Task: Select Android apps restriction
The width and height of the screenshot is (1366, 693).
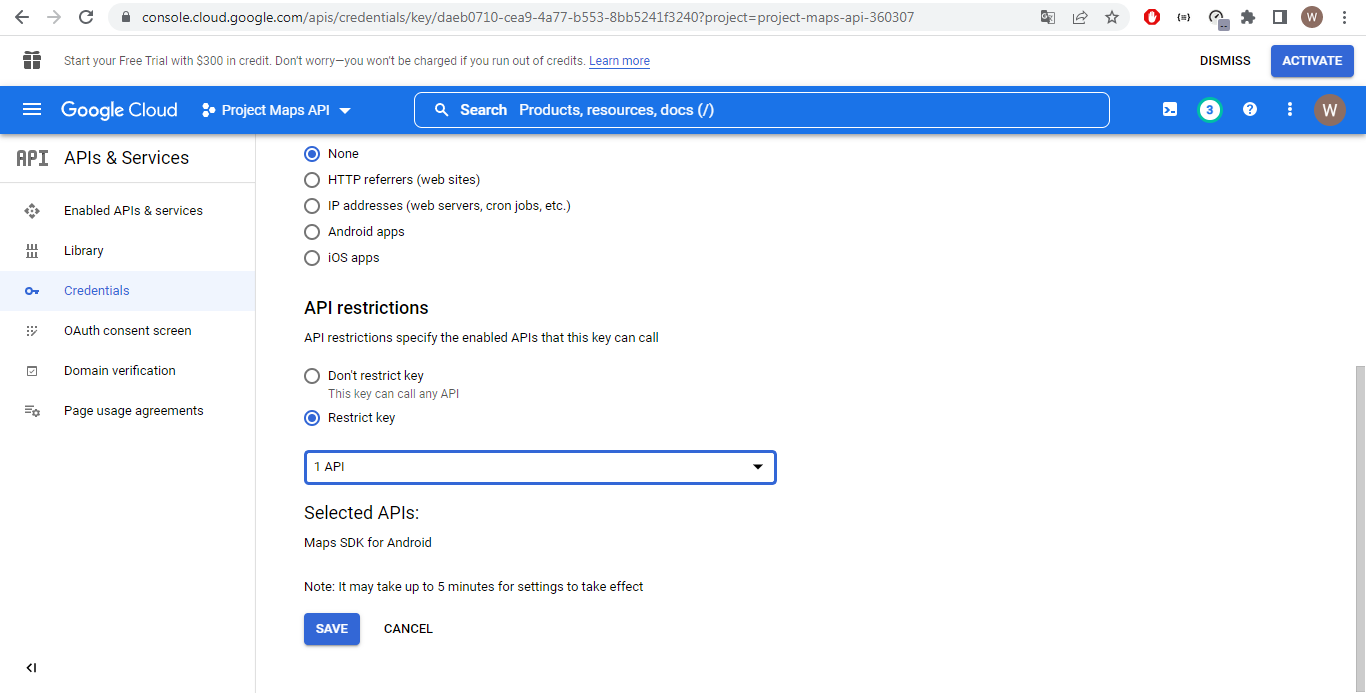Action: [x=312, y=232]
